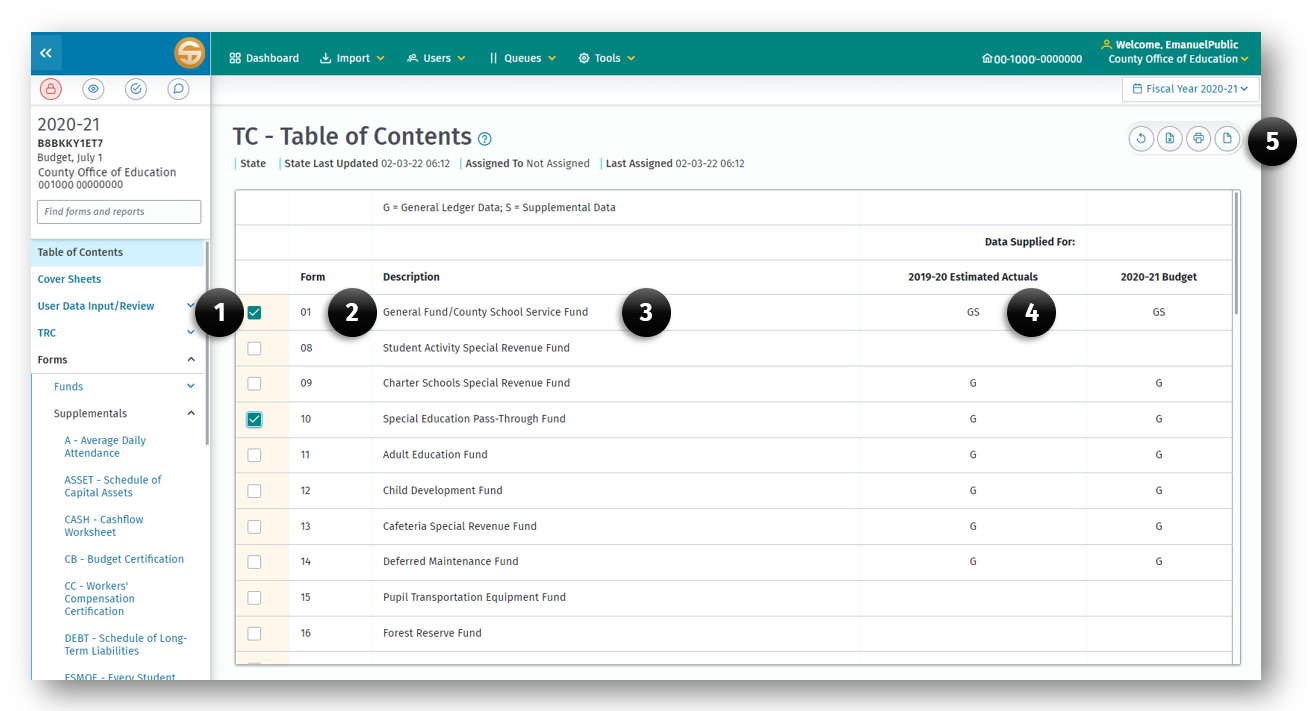1313x711 pixels.
Task: Open the Import menu
Action: 352,57
